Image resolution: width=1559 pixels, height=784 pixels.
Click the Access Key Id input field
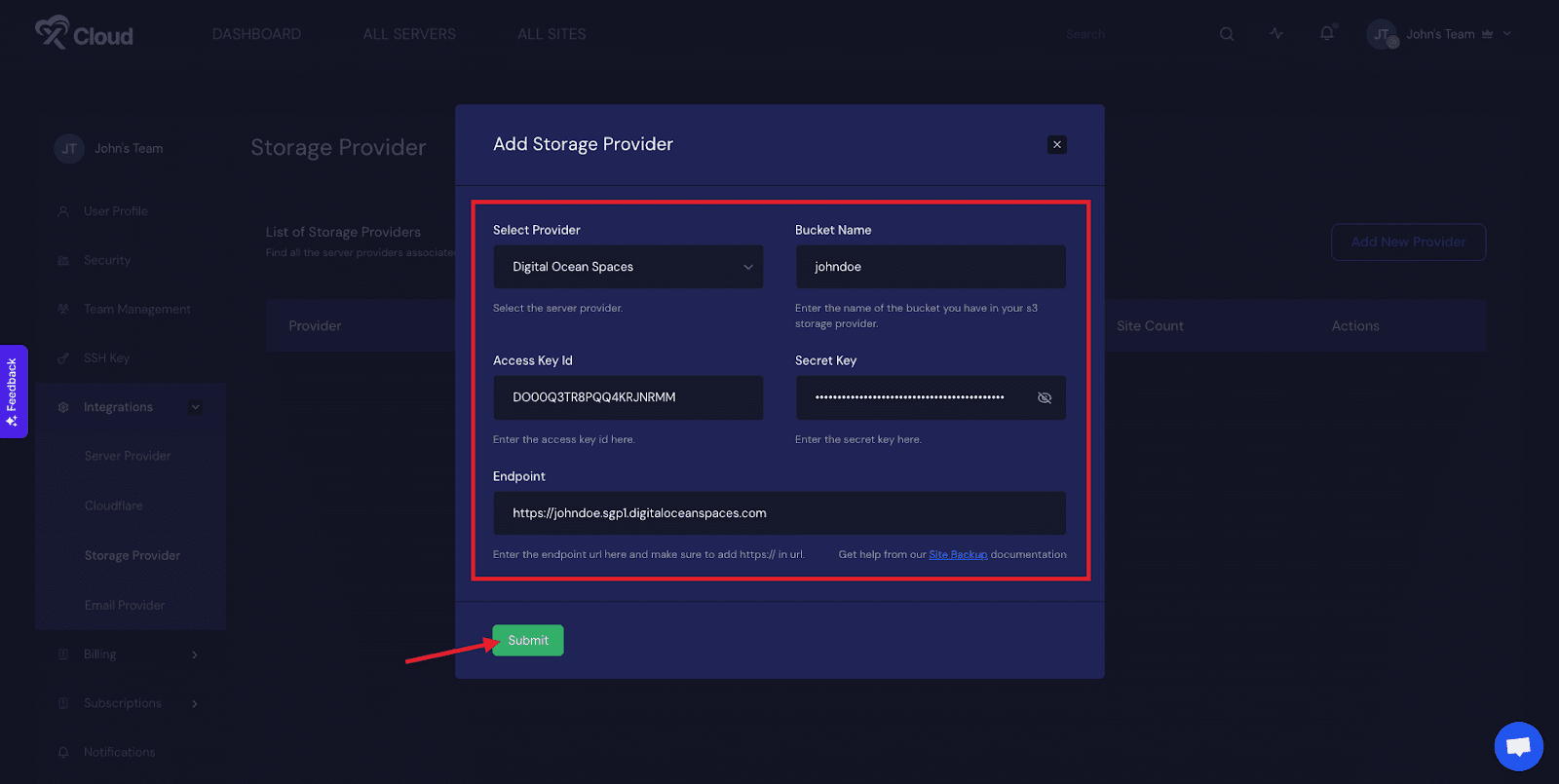[x=628, y=397]
